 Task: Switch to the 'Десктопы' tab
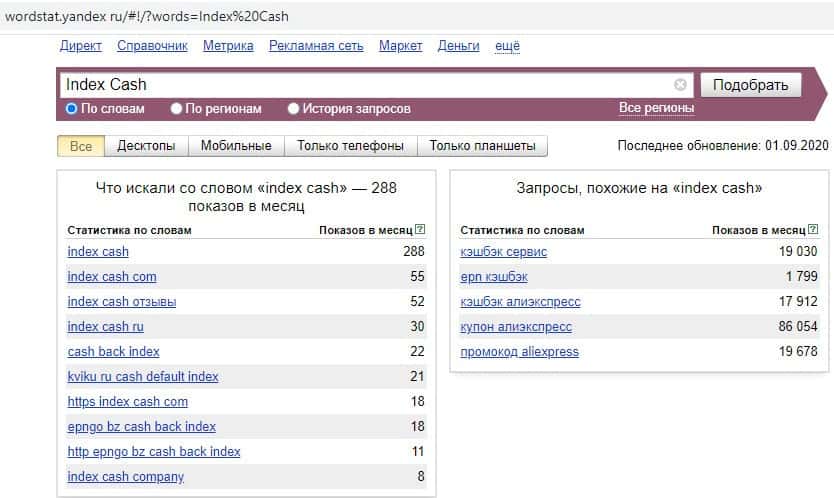point(146,146)
